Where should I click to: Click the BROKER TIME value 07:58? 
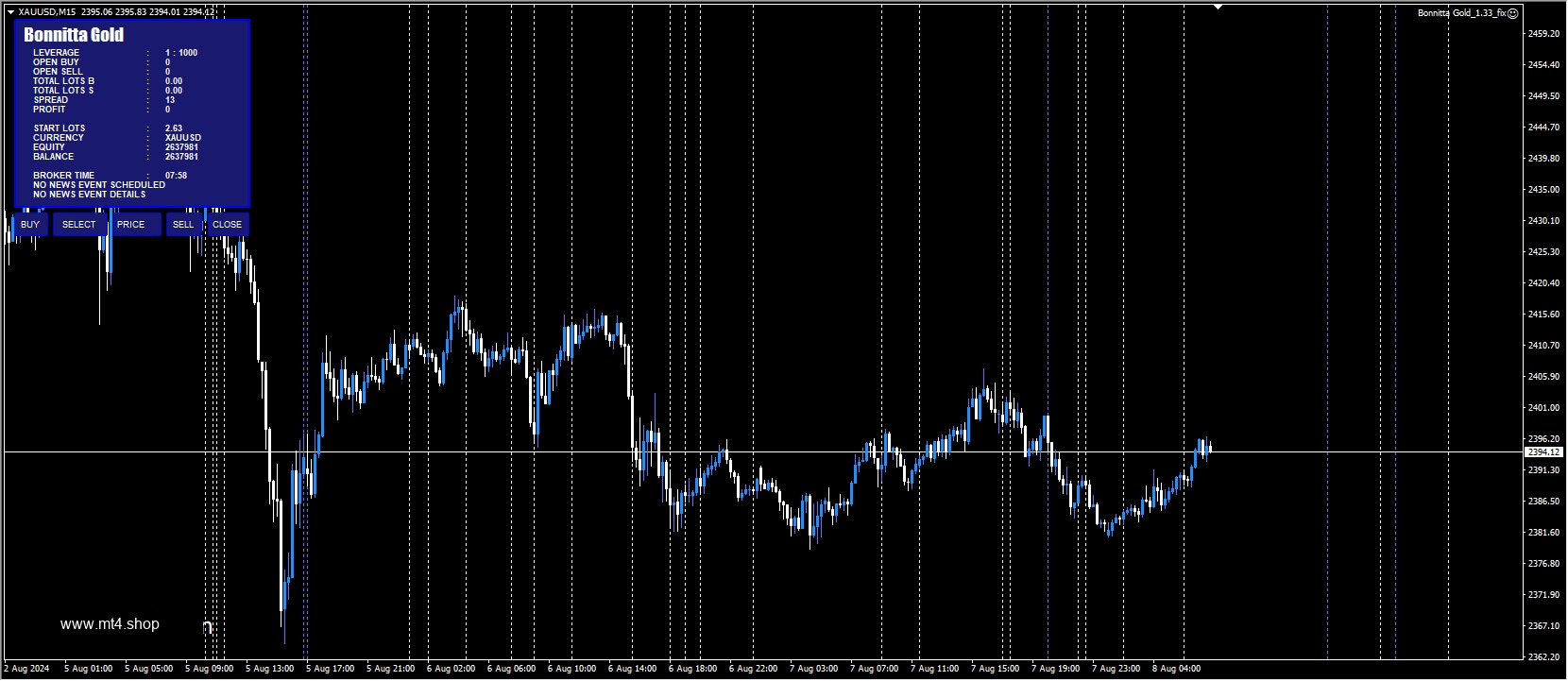click(x=176, y=176)
